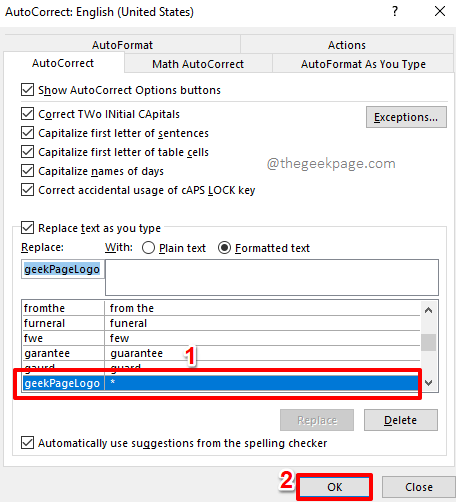Confirm with the OK button
Screen dimensions: 456x502
[334, 487]
